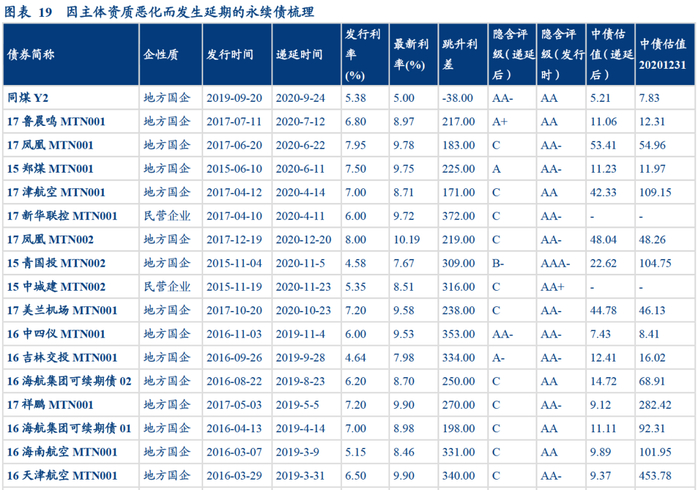Click deferral date 2020-9-24
This screenshot has height=490, width=700.
click(300, 98)
